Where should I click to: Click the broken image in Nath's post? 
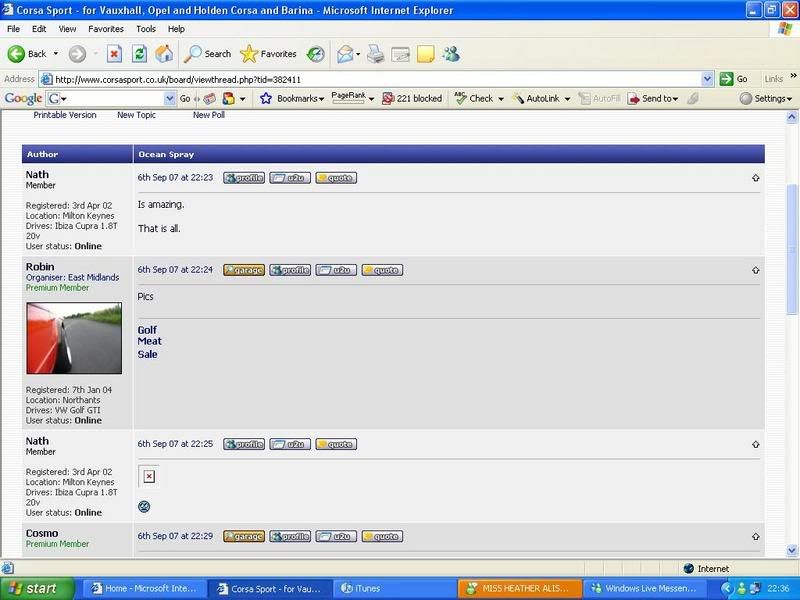tap(148, 477)
